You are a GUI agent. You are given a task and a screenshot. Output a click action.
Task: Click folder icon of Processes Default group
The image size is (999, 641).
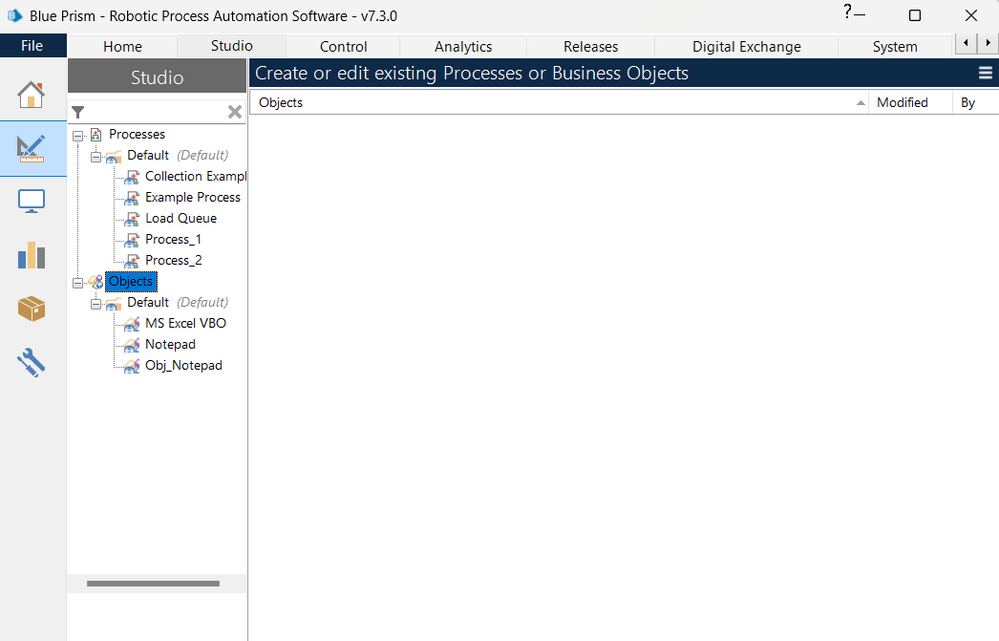[113, 156]
